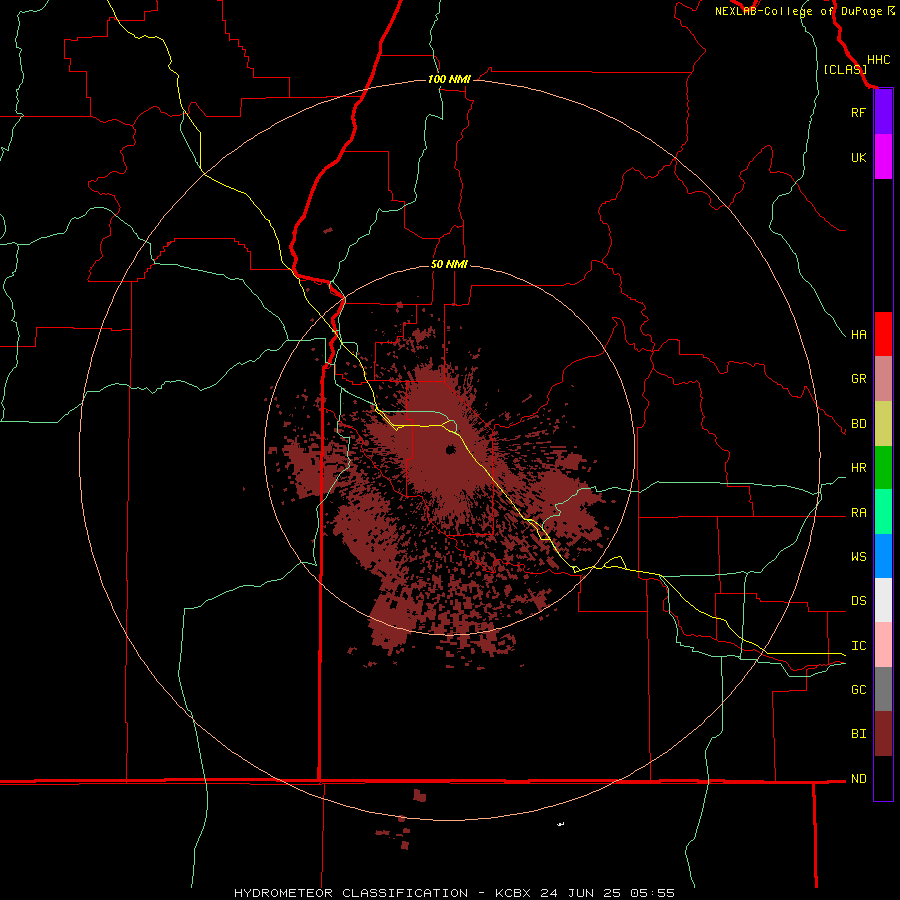Click the small white marker near bottom
This screenshot has width=900, height=900.
[561, 824]
